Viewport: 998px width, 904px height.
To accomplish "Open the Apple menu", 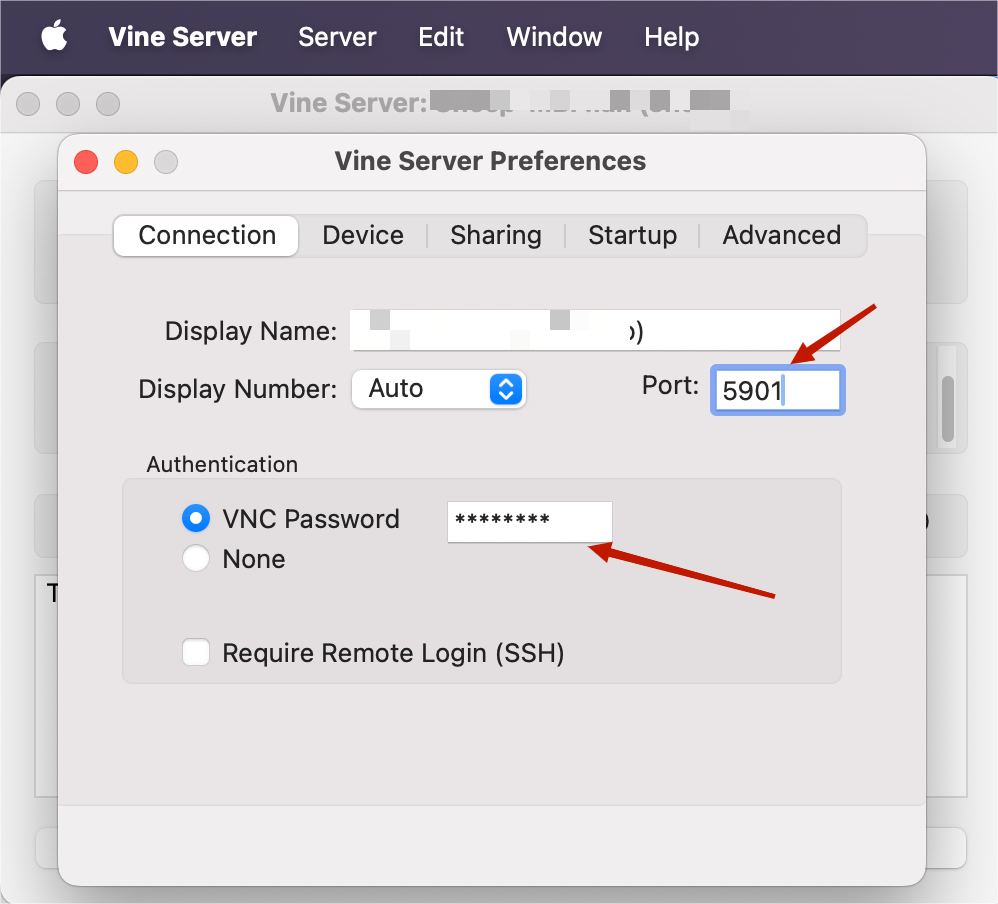I will (54, 37).
